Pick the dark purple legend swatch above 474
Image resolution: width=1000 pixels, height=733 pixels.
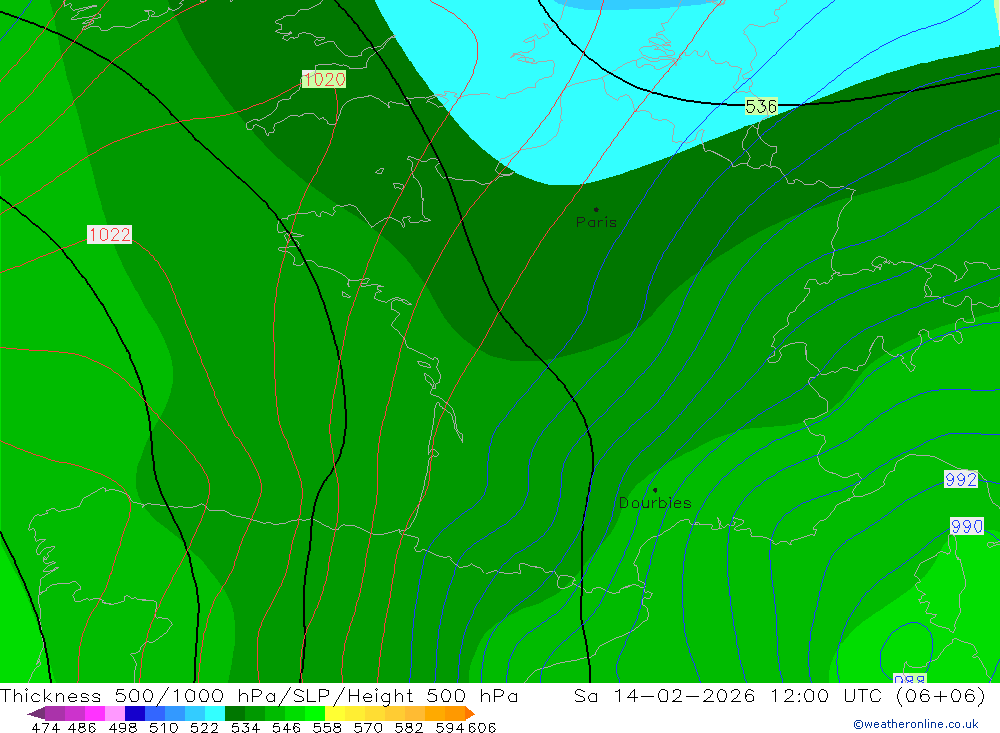pyautogui.click(x=54, y=713)
